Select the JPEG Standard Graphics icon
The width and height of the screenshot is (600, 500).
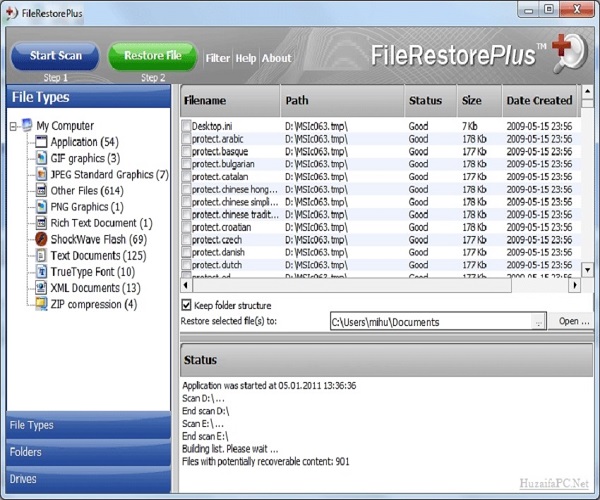pos(41,174)
